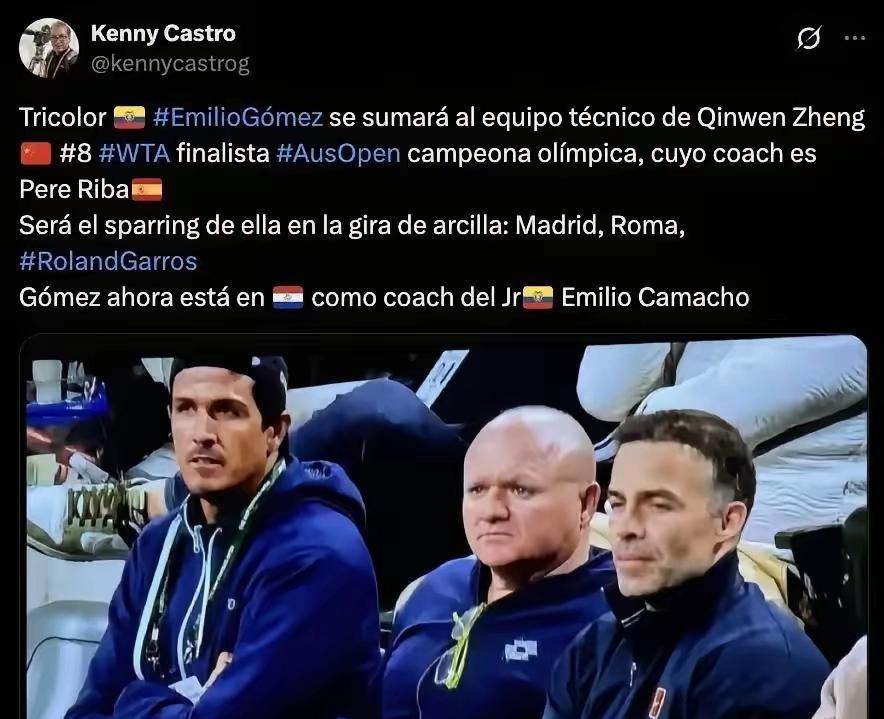
Task: Open the #WTA hashtag
Action: tap(134, 153)
